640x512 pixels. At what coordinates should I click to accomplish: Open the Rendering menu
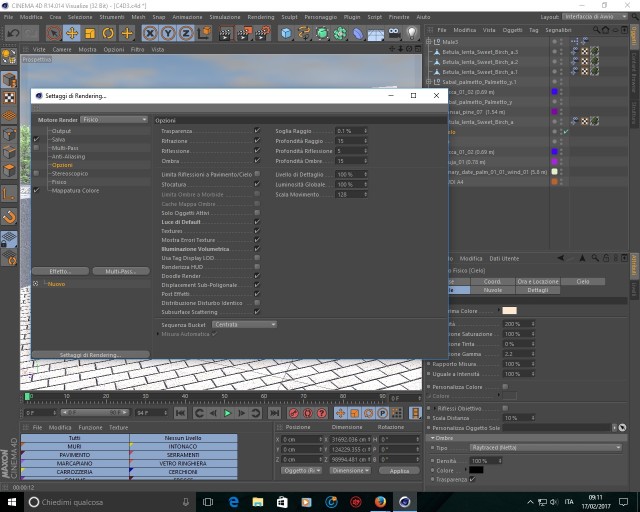261,17
